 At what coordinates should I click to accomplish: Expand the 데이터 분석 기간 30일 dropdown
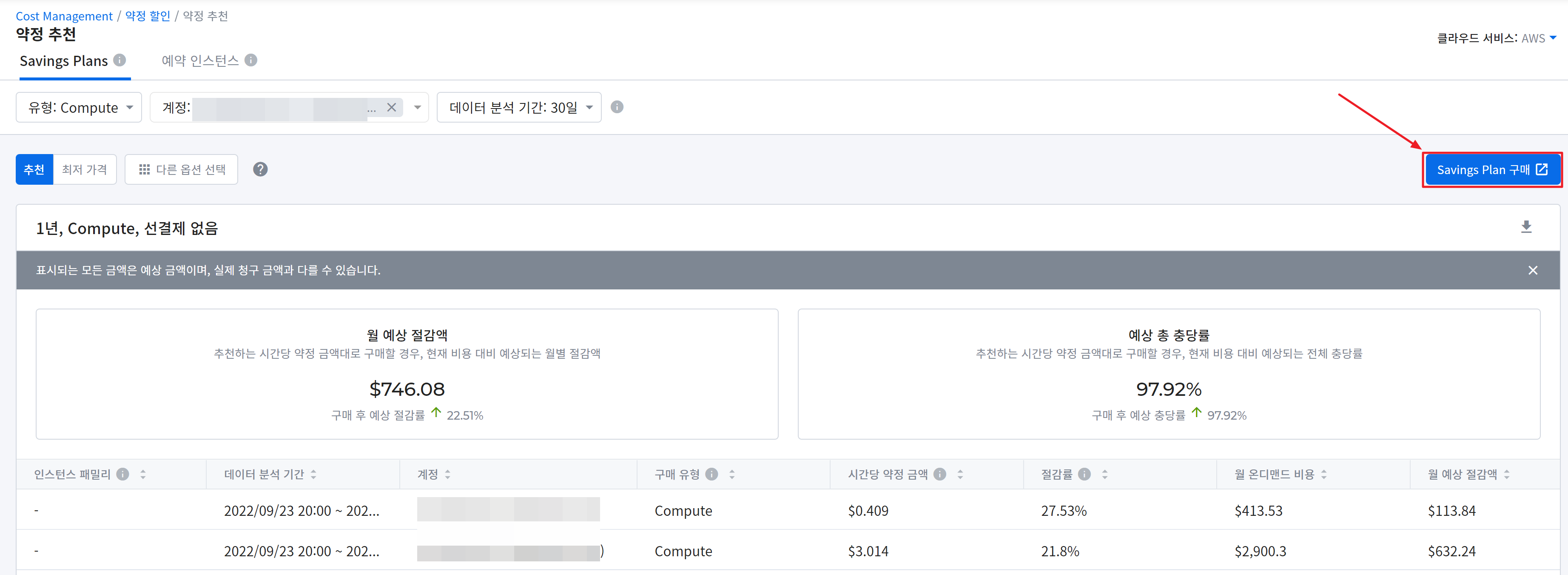(x=519, y=107)
